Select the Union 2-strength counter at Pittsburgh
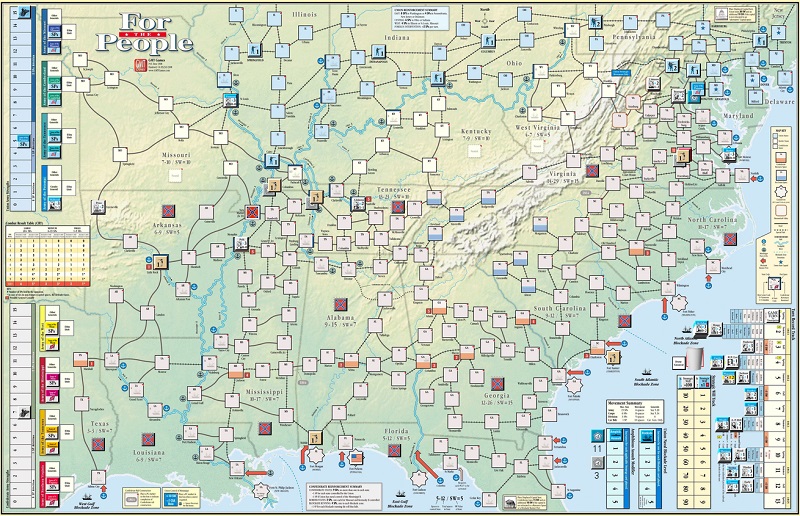The height and width of the screenshot is (516, 800). [595, 22]
